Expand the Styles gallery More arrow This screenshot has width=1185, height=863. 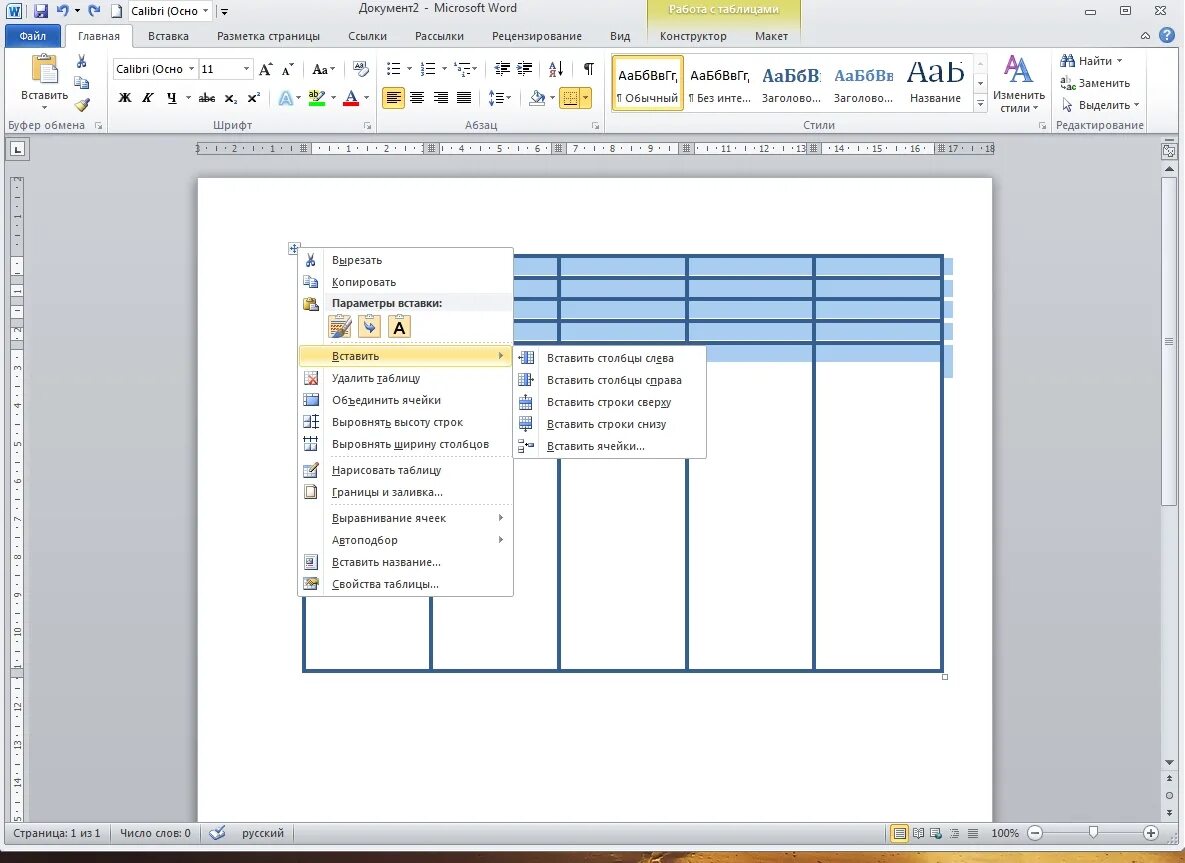coord(980,104)
